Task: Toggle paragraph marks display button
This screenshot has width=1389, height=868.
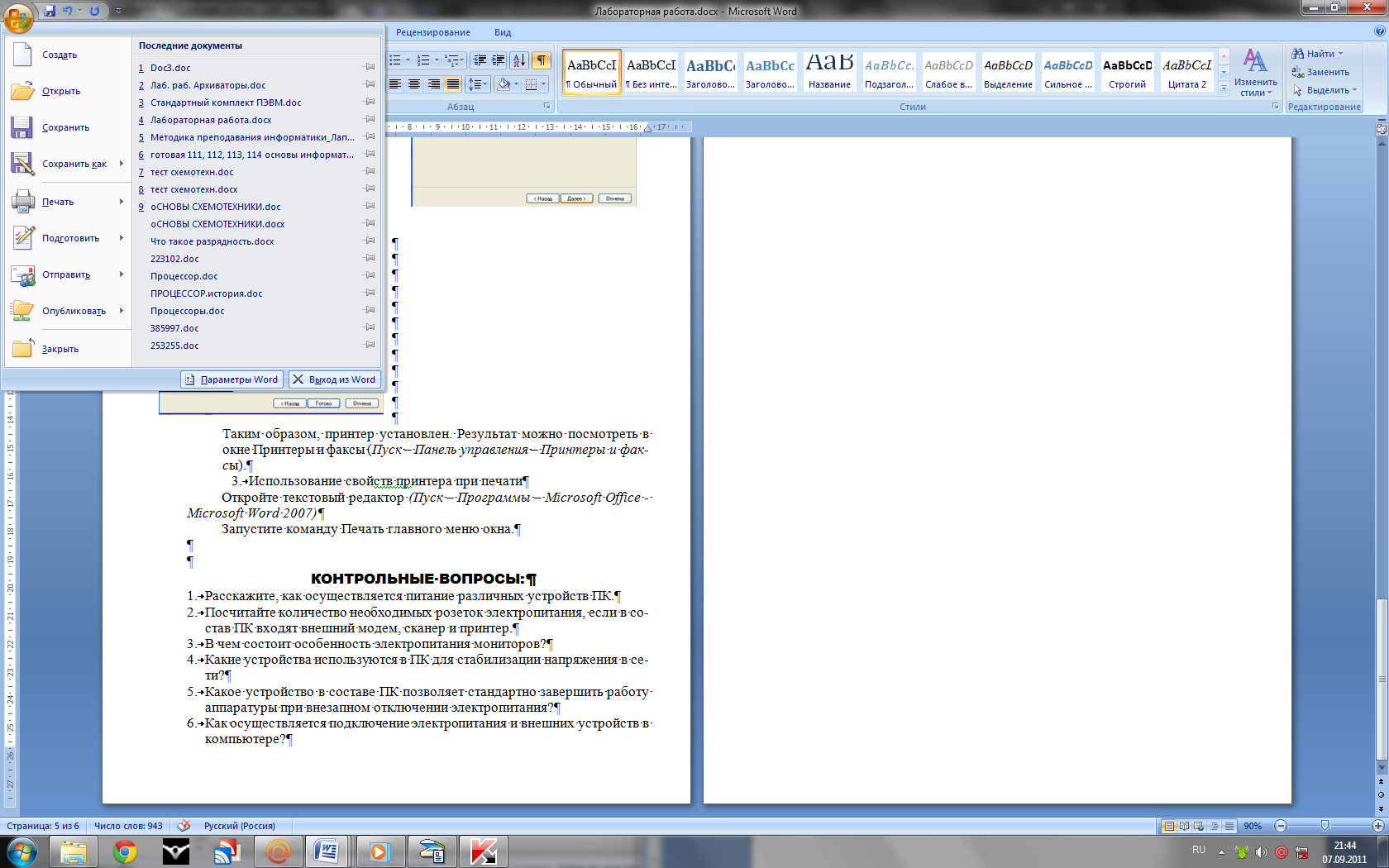Action: (x=542, y=60)
